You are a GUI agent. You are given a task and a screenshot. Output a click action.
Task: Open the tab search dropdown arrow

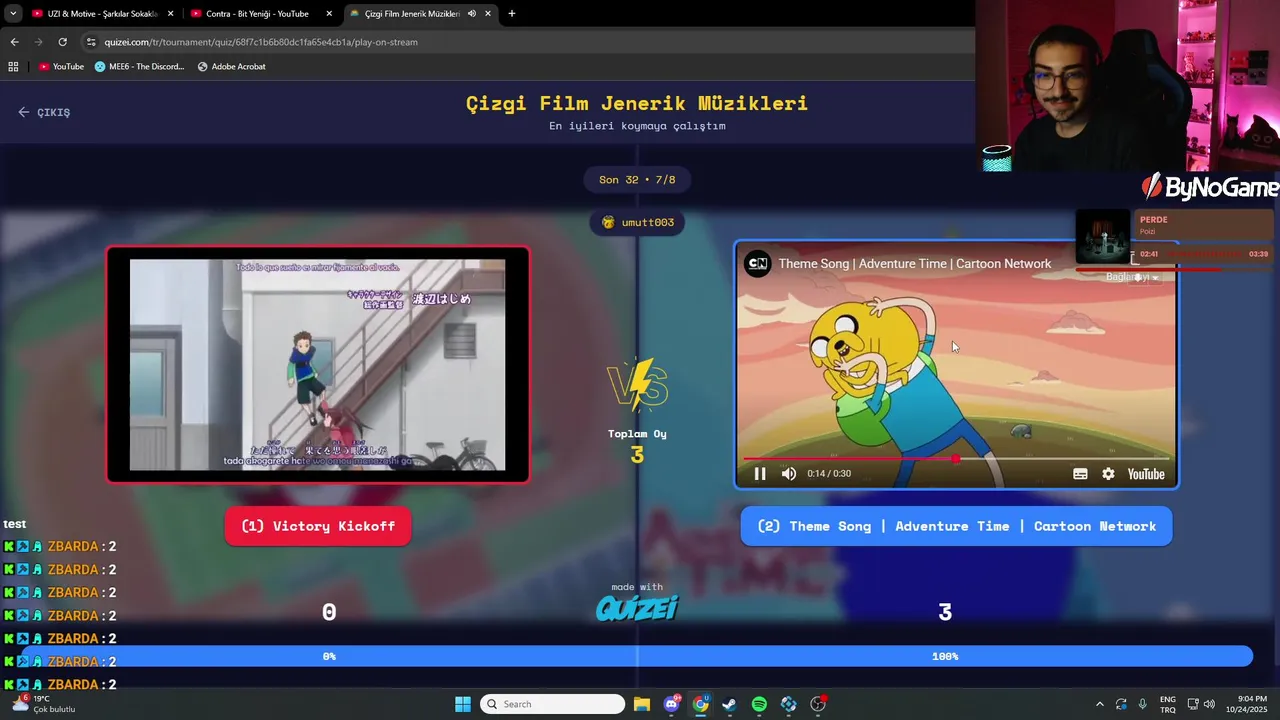click(x=12, y=14)
